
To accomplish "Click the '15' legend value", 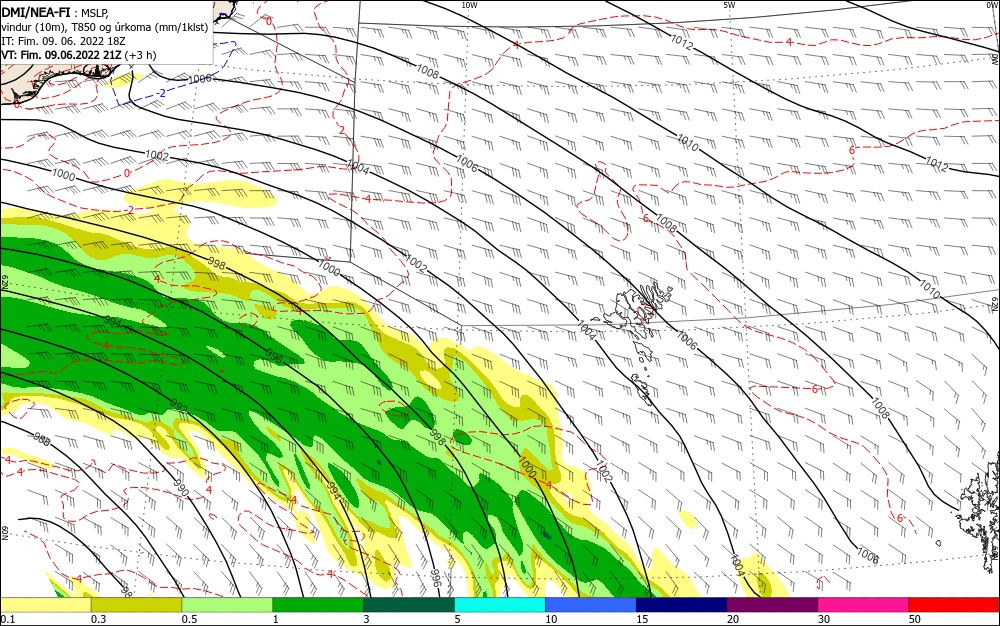I will pyautogui.click(x=642, y=619).
